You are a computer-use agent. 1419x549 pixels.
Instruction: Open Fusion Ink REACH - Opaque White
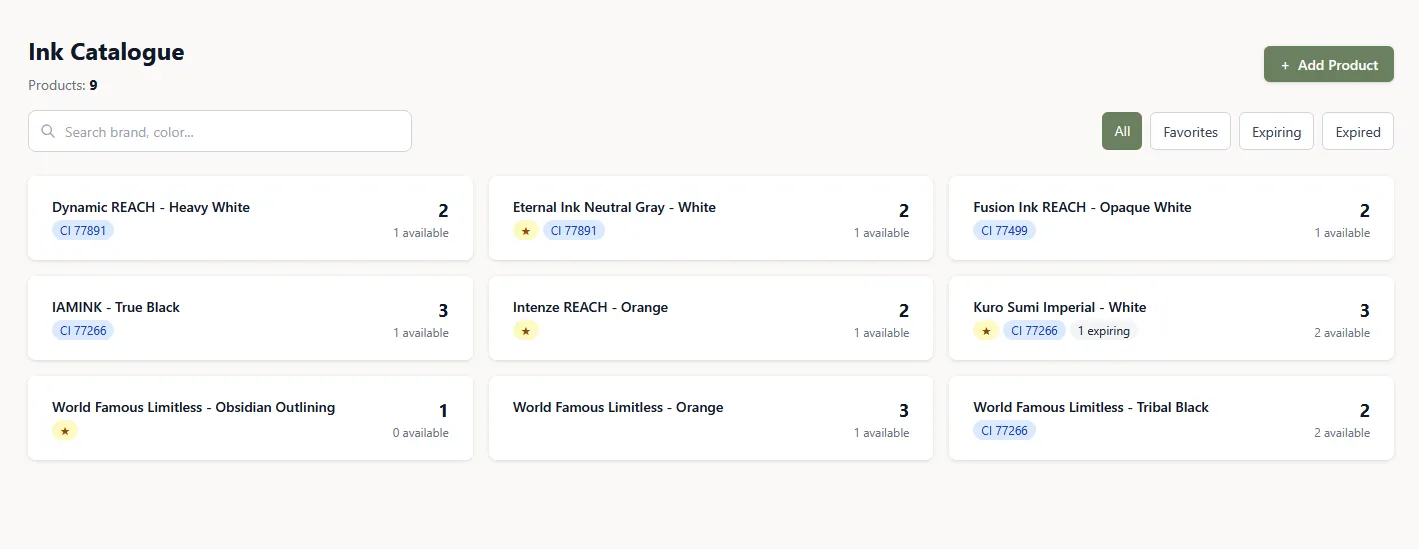(1082, 207)
